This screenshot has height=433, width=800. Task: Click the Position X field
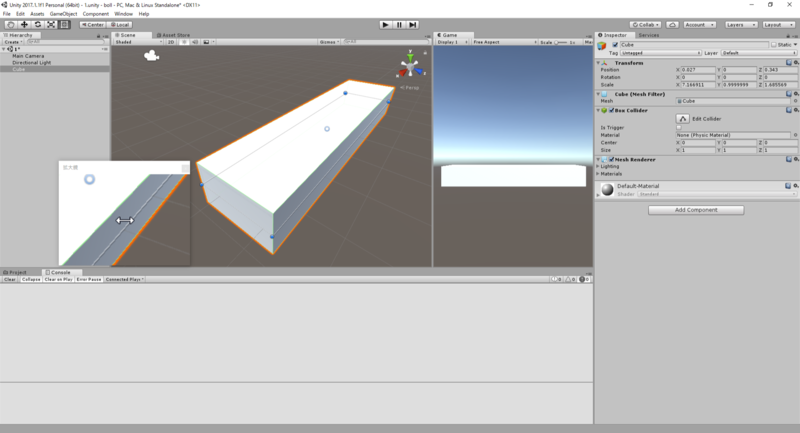coord(698,70)
